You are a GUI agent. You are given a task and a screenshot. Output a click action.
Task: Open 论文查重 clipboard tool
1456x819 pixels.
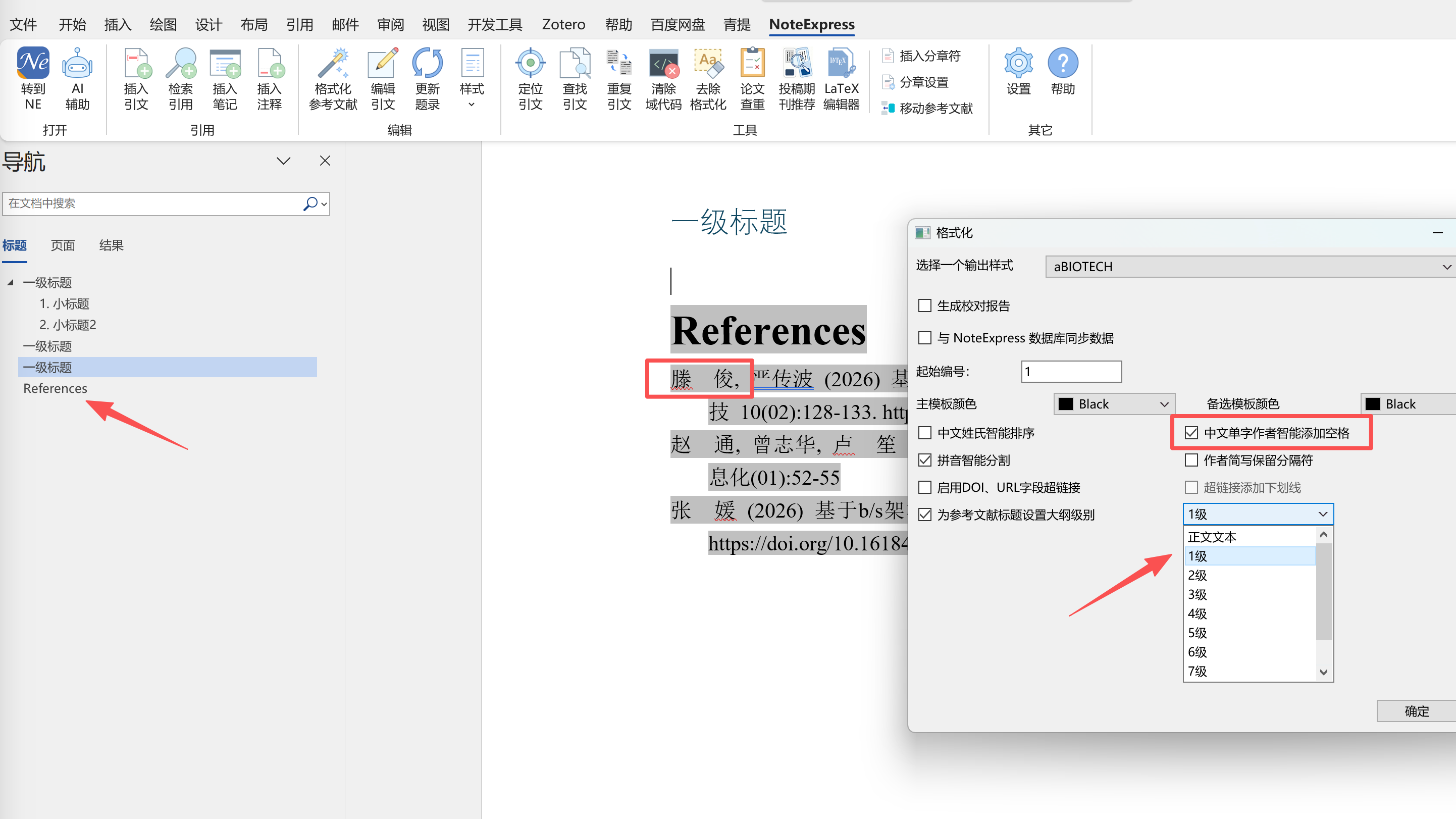coord(752,78)
